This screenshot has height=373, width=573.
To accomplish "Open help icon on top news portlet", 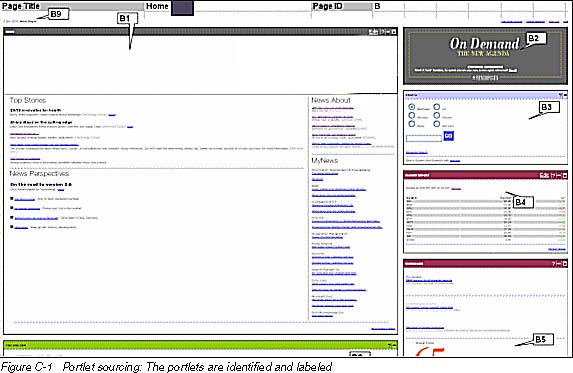I will 382,32.
